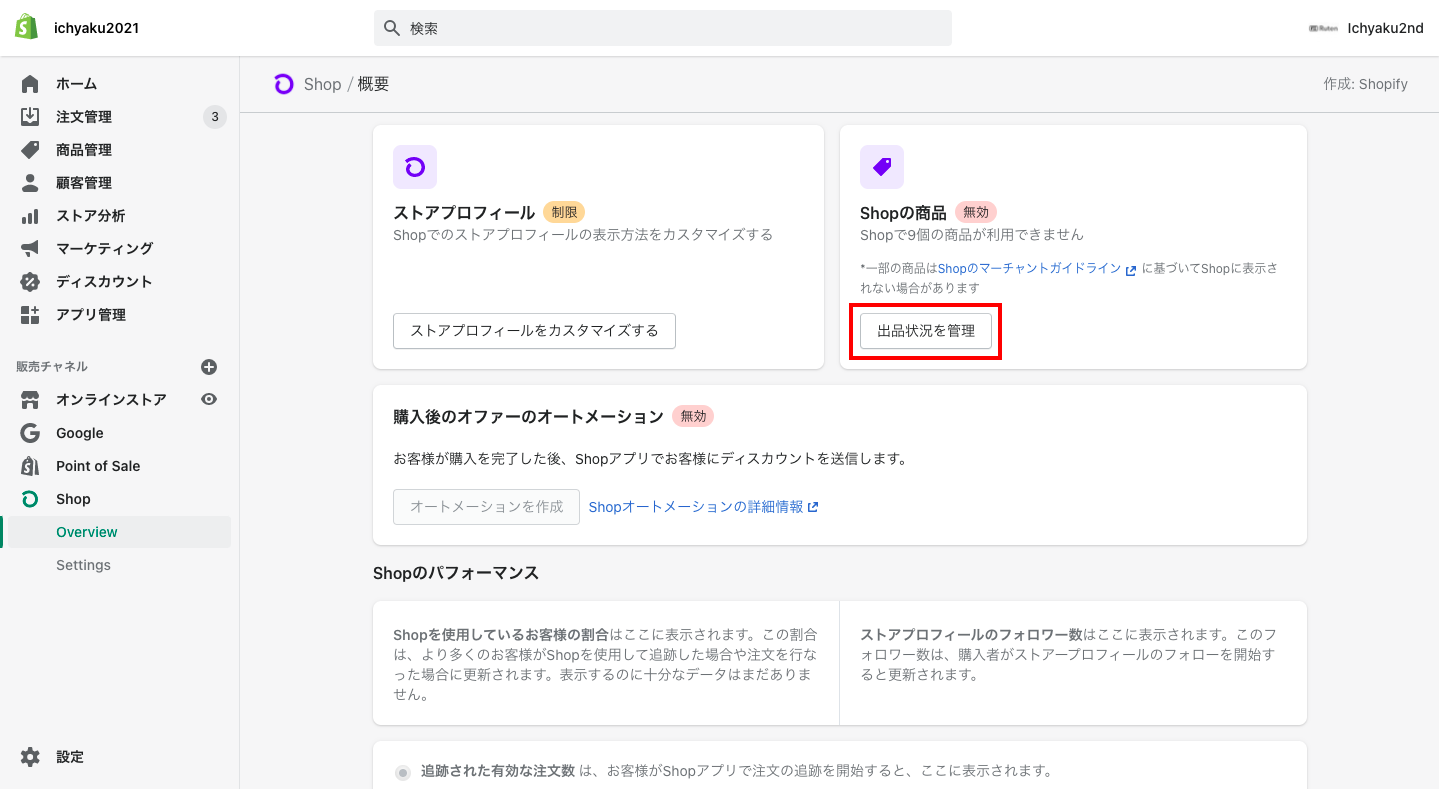Click the ichyaku2021 store name
This screenshot has width=1439, height=789.
(96, 28)
